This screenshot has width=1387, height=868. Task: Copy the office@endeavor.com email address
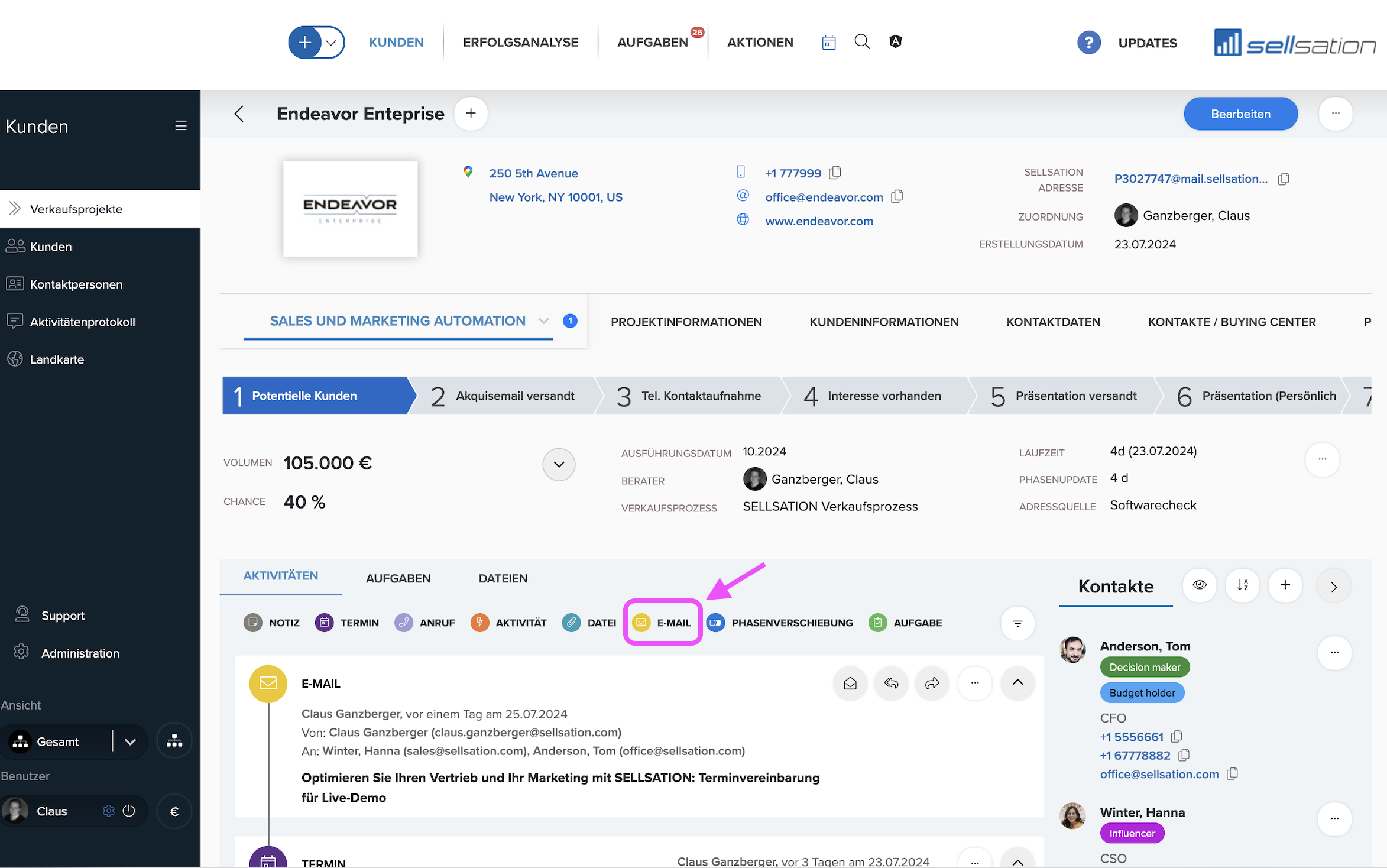click(897, 196)
